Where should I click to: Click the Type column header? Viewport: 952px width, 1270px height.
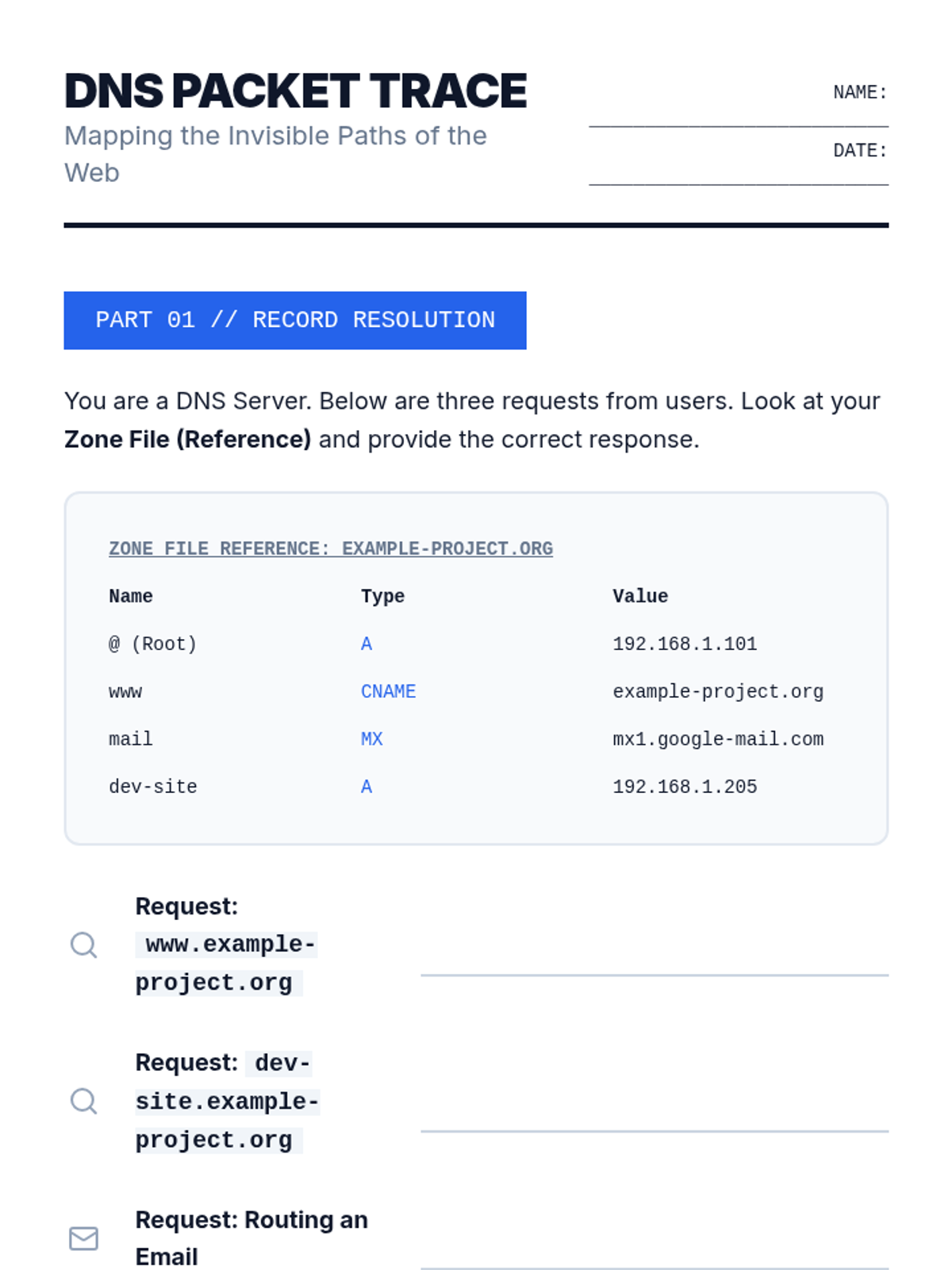382,596
